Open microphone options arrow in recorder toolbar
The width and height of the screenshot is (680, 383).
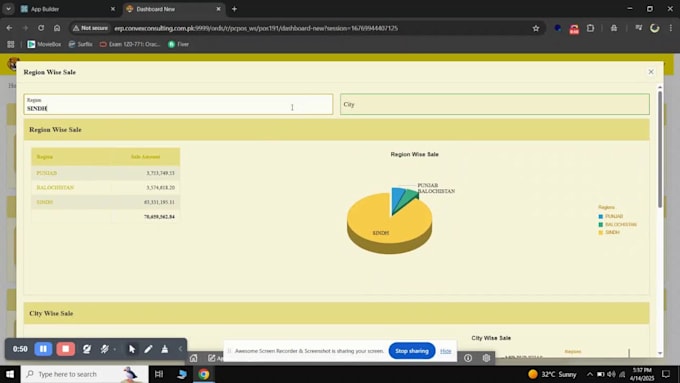[114, 349]
